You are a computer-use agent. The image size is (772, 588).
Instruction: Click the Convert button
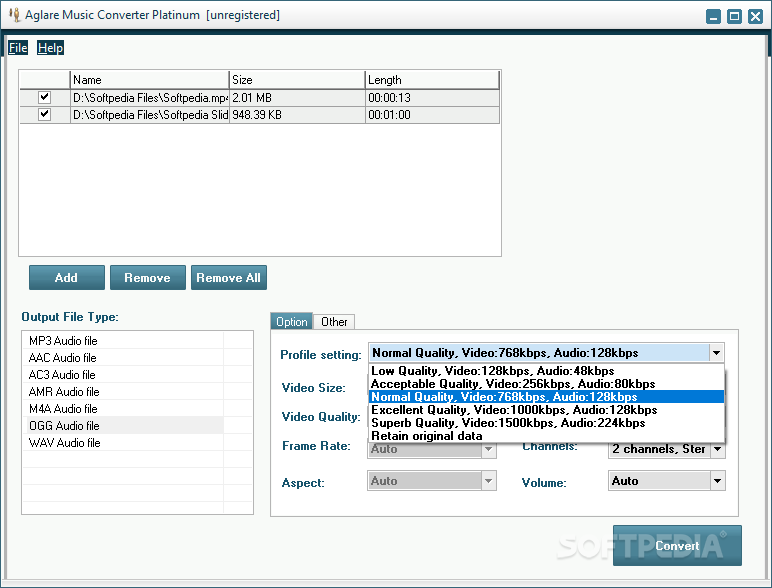point(677,546)
